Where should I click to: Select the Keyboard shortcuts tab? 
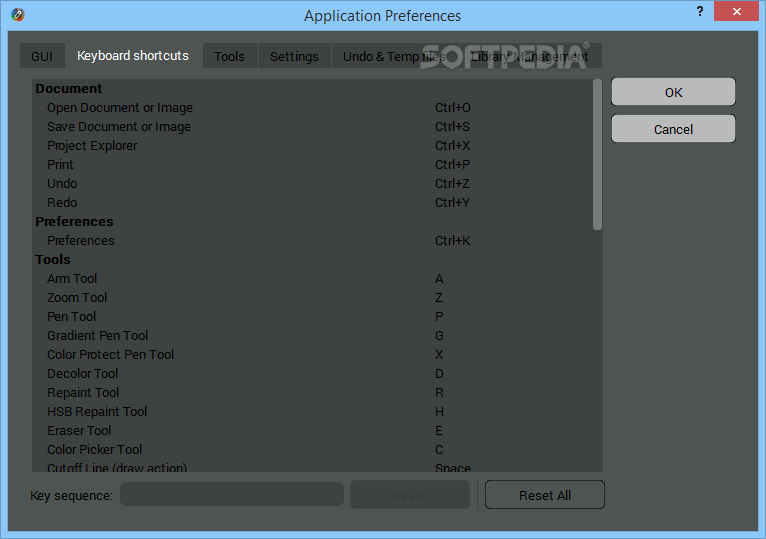tap(133, 56)
